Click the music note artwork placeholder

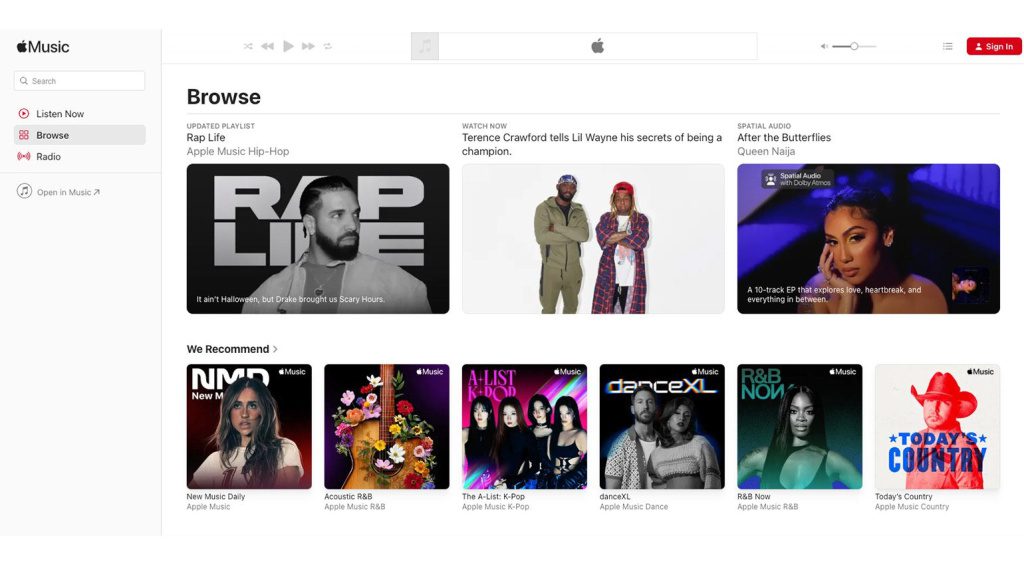click(425, 46)
